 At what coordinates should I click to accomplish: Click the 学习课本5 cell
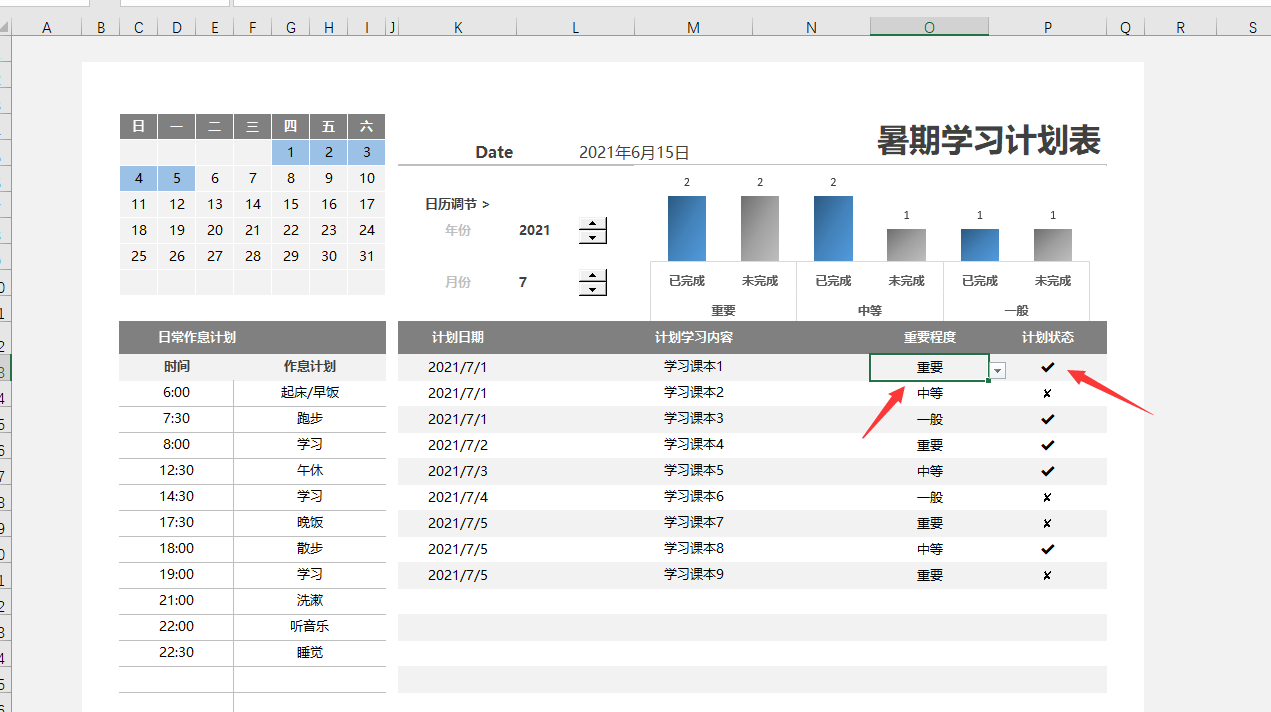pyautogui.click(x=693, y=471)
